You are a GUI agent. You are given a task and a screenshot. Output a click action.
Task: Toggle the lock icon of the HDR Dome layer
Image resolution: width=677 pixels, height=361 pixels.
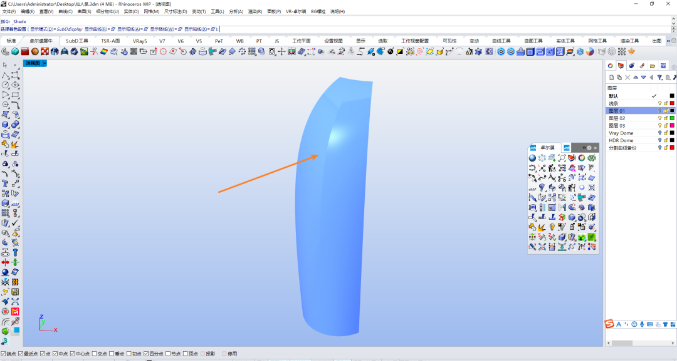[666, 140]
